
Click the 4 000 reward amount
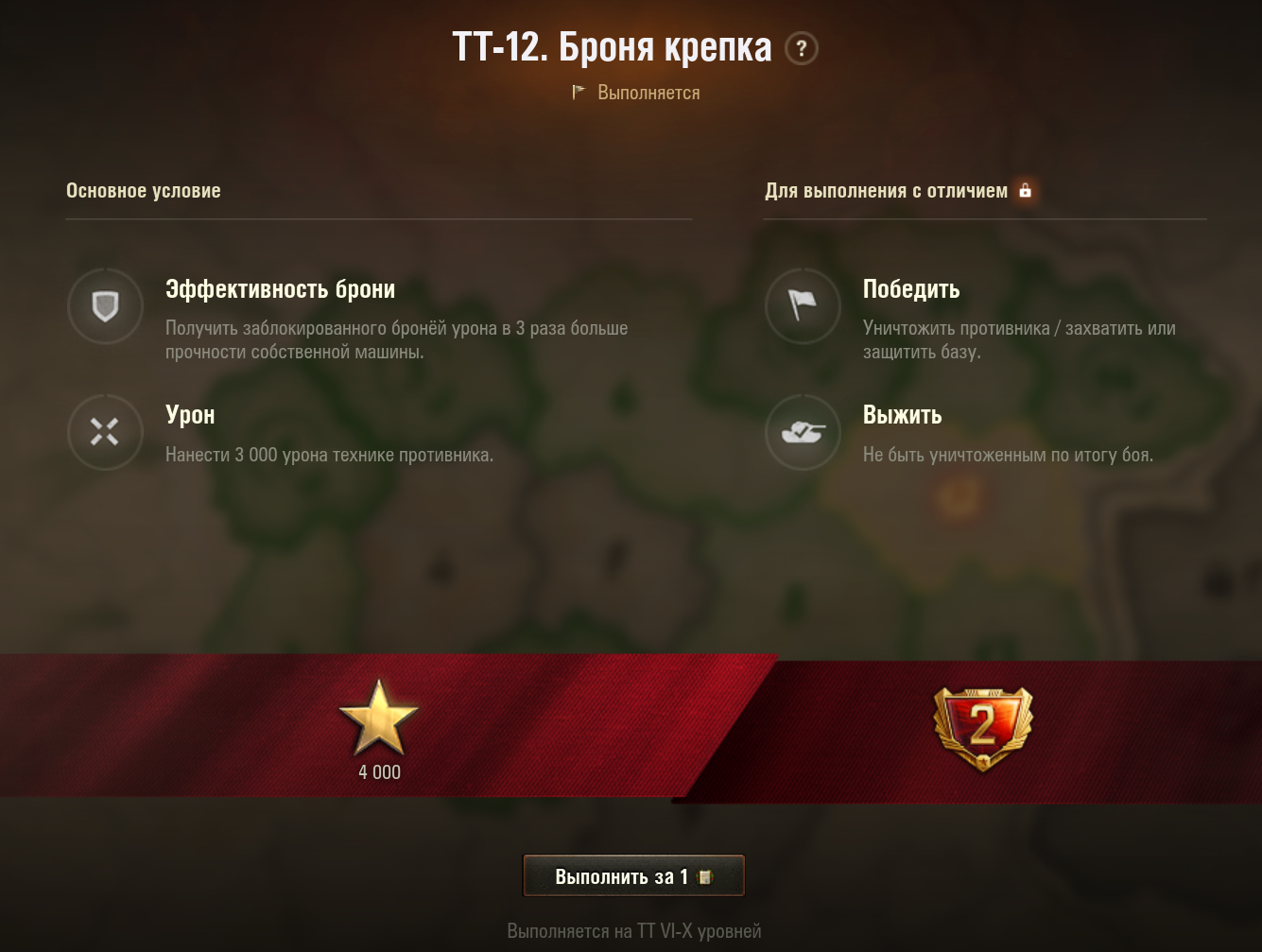[379, 772]
